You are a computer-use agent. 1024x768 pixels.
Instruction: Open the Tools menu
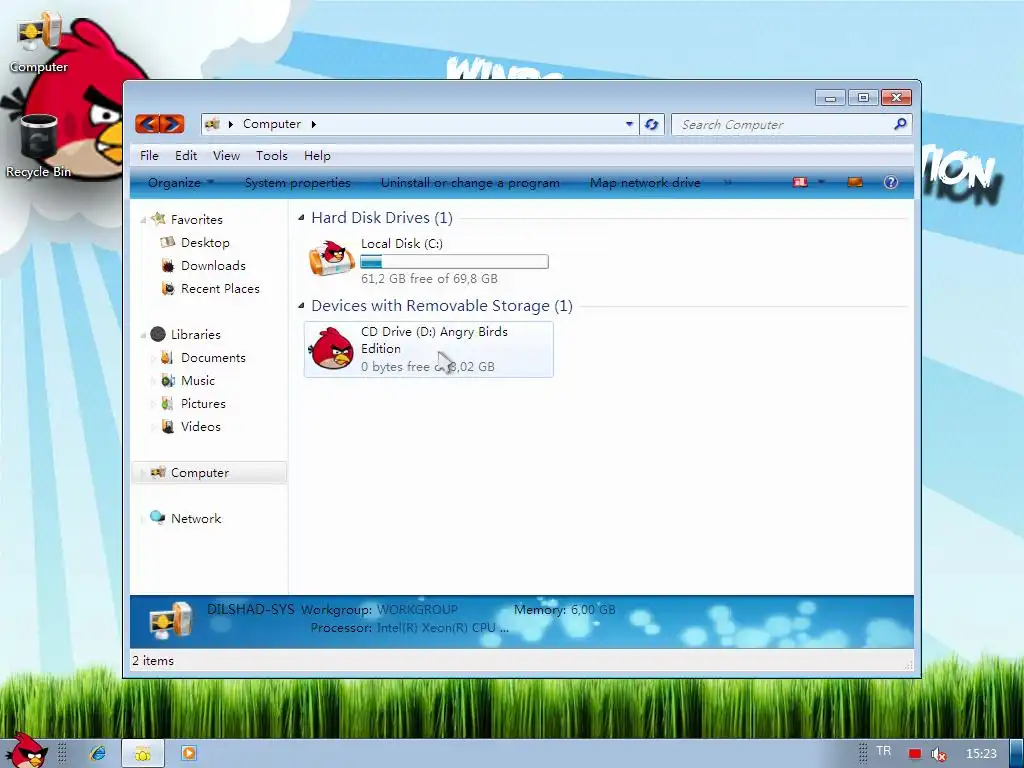point(272,155)
